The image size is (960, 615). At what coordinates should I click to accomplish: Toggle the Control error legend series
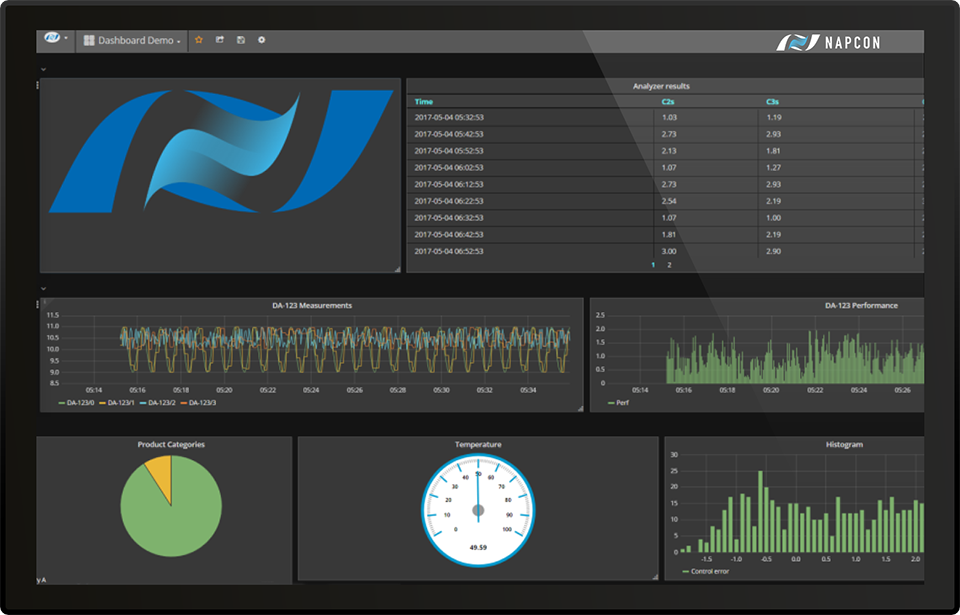tap(709, 571)
